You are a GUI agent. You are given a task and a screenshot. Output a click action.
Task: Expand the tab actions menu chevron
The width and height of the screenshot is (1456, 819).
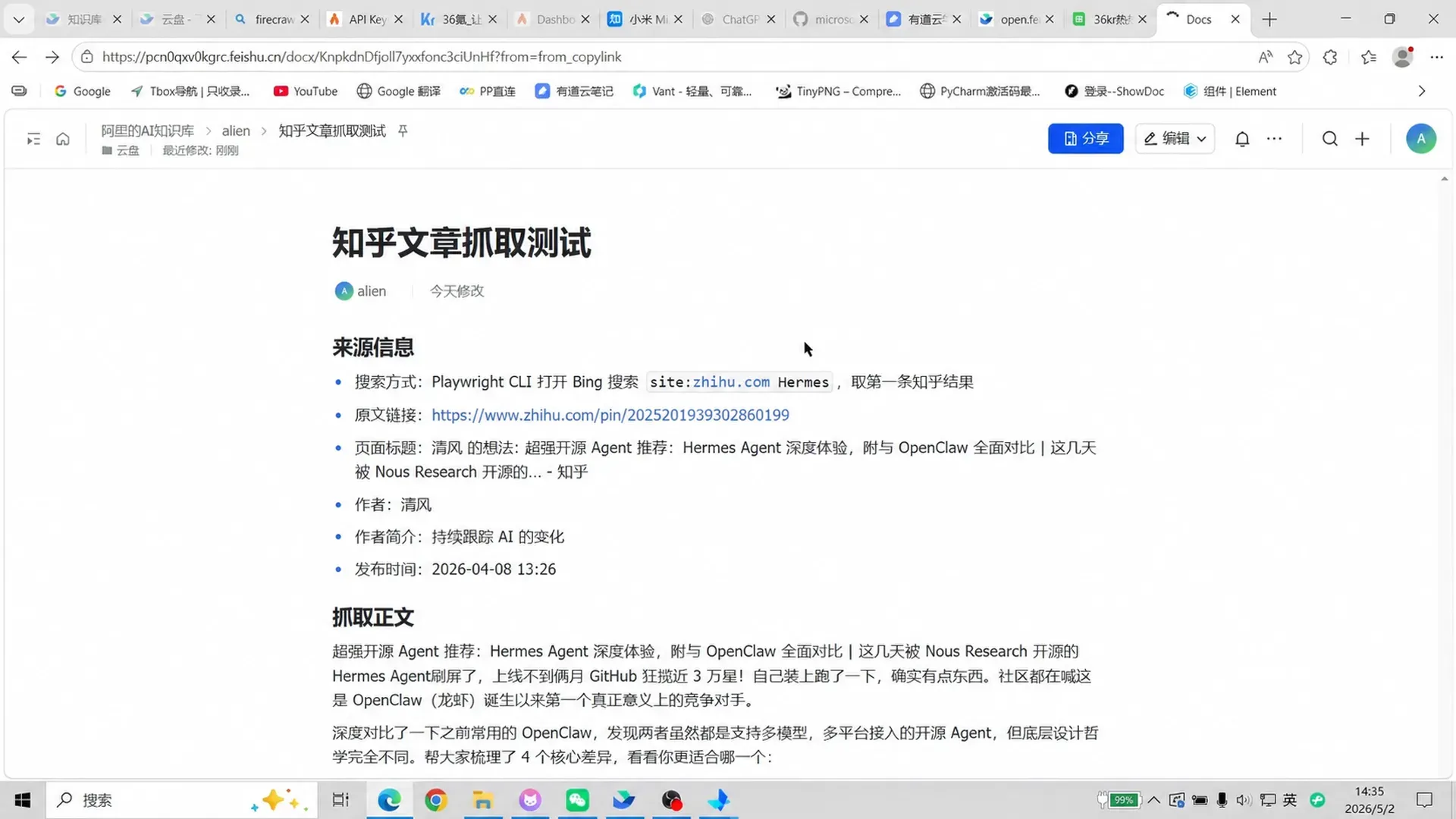click(x=19, y=19)
